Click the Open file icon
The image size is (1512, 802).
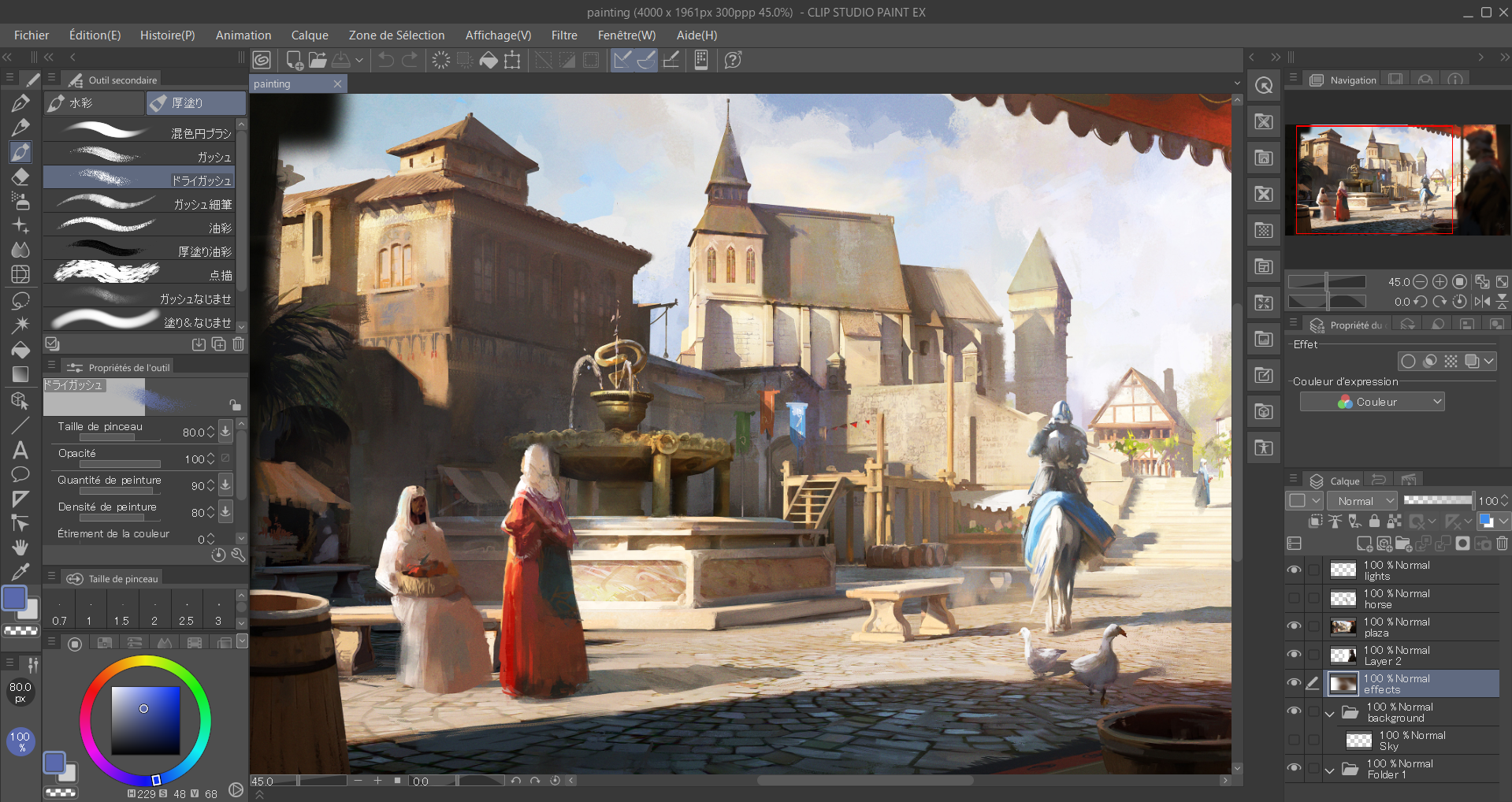318,60
